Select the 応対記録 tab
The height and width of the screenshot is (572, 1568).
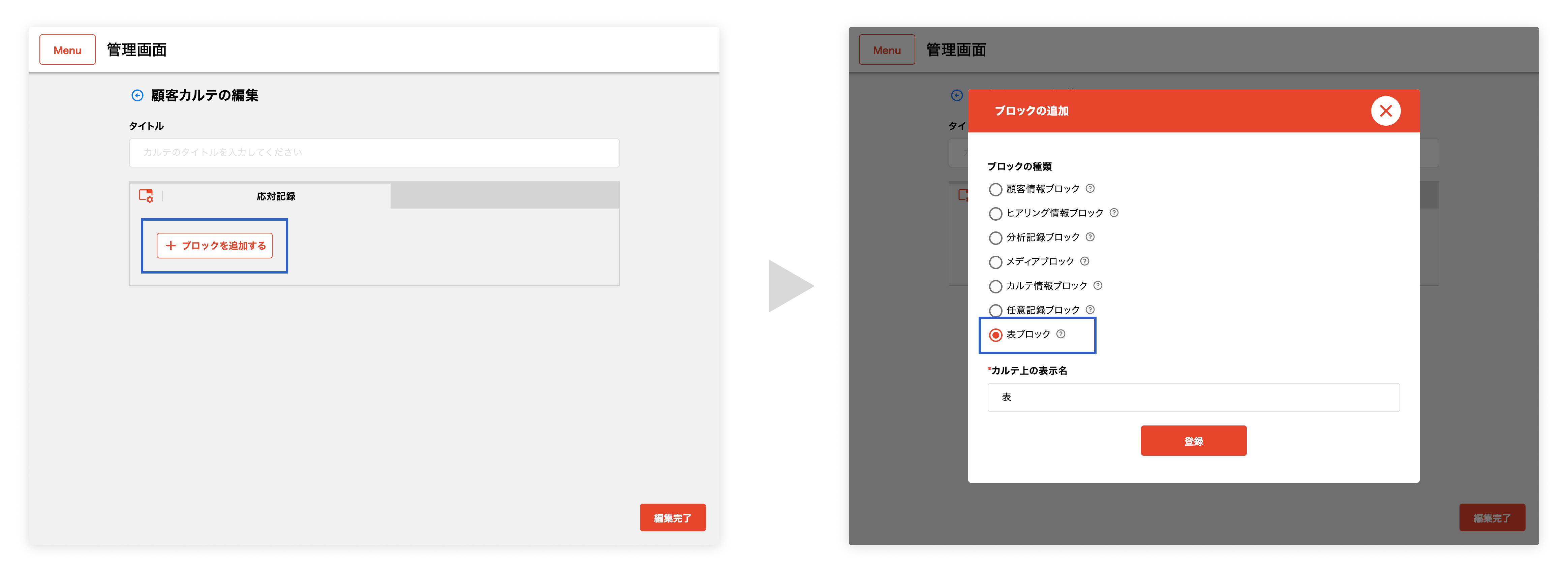coord(276,196)
